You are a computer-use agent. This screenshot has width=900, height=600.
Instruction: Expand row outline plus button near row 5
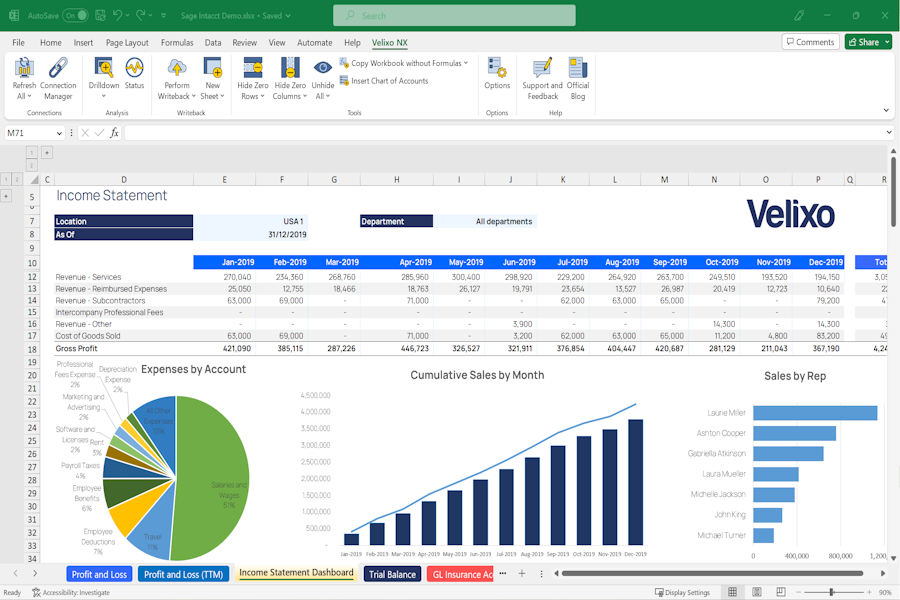[x=6, y=196]
